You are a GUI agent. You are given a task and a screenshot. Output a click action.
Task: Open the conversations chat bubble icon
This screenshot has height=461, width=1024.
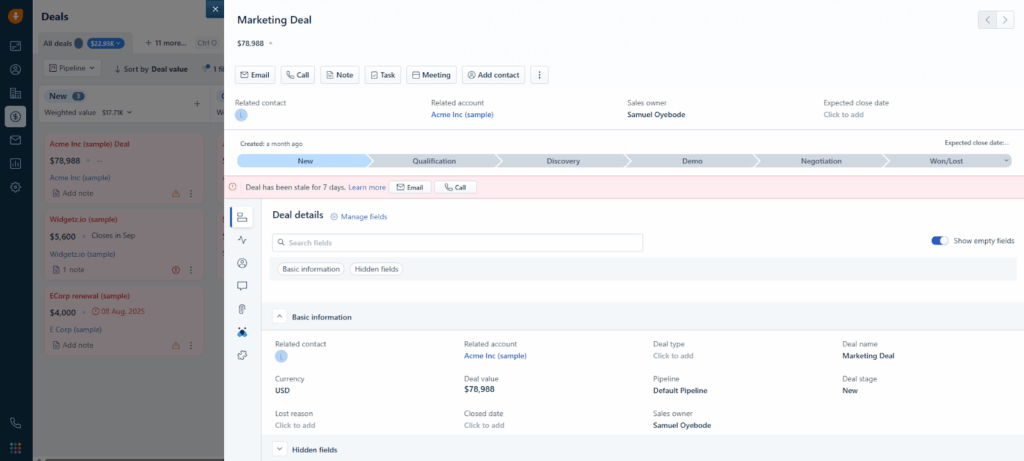click(x=242, y=286)
